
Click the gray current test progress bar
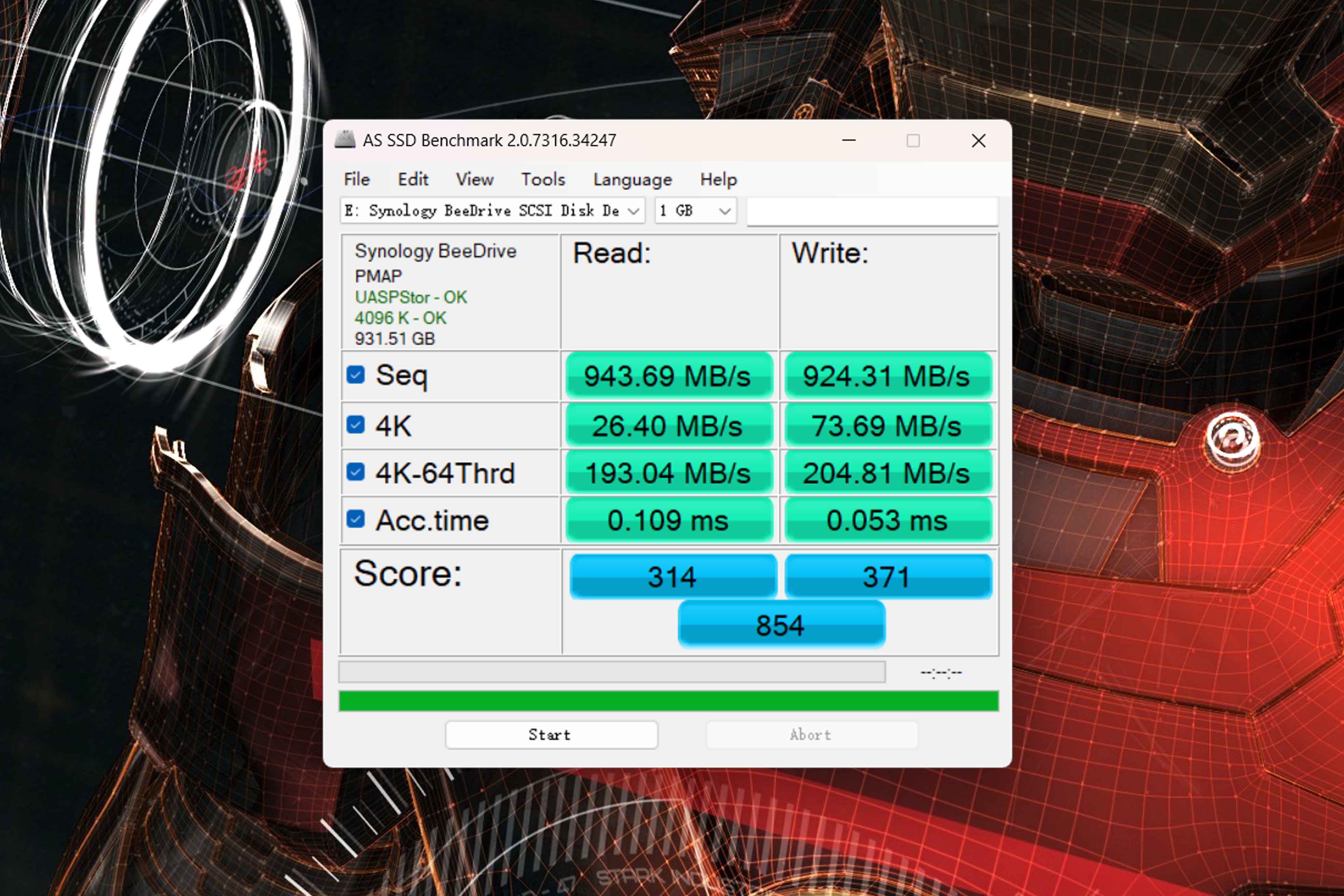coord(612,672)
